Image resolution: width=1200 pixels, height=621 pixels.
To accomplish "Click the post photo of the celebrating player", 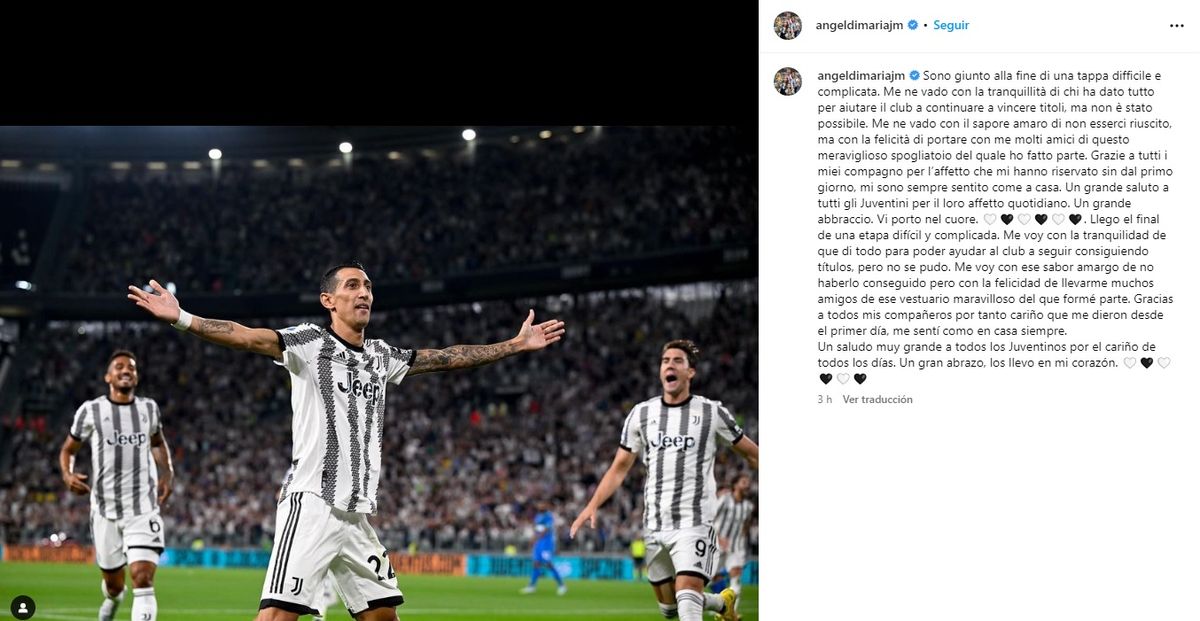I will click(x=379, y=373).
